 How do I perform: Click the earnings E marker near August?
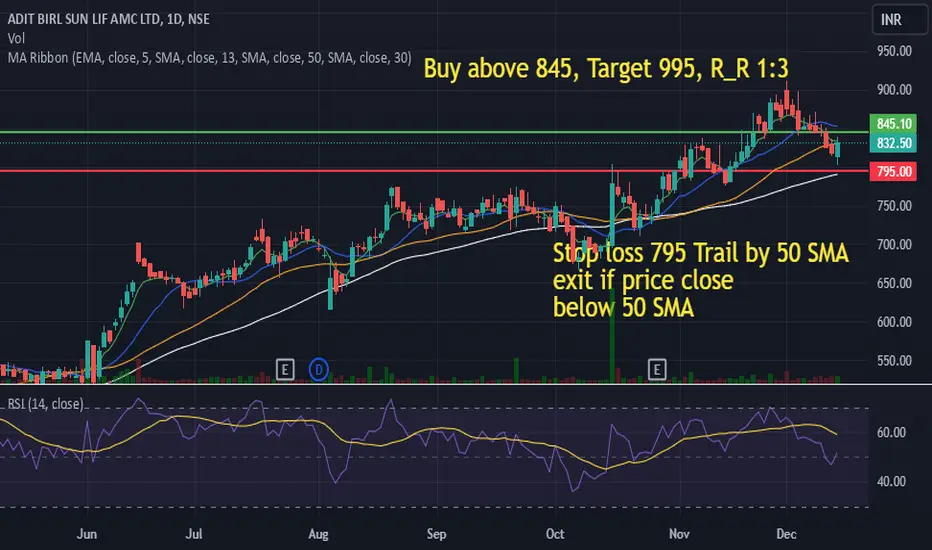point(285,370)
